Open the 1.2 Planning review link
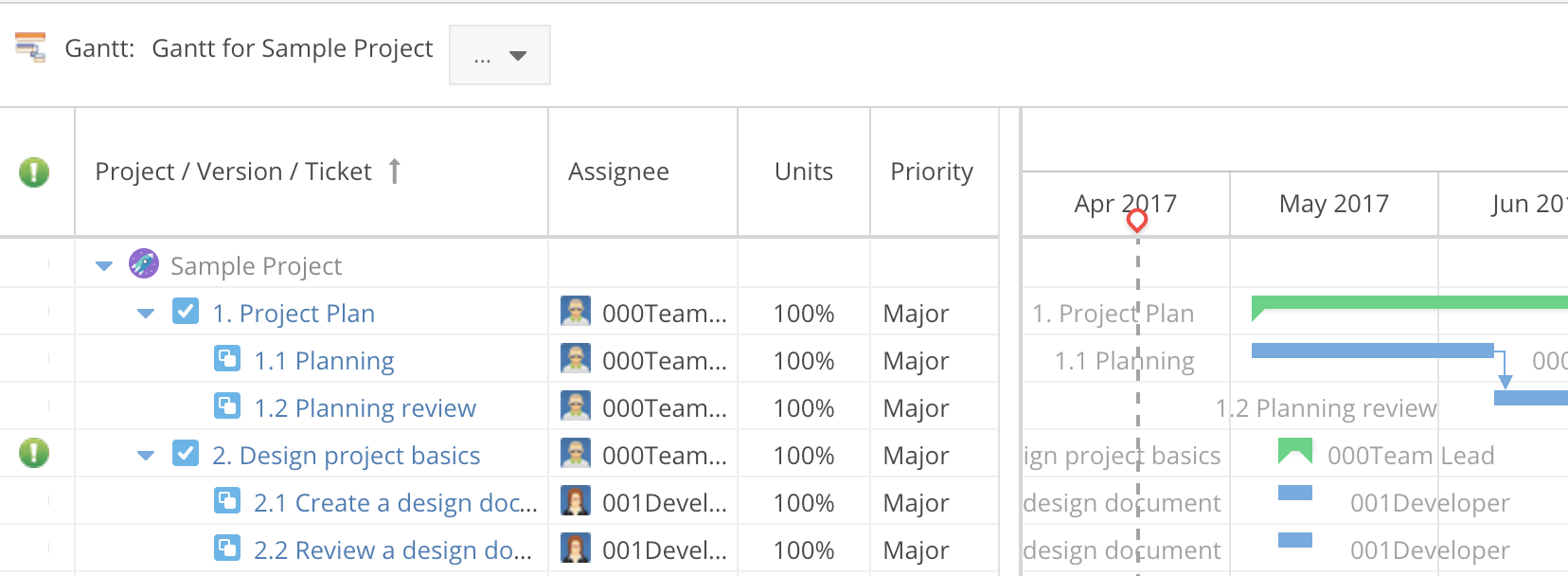The height and width of the screenshot is (576, 1568). click(x=365, y=408)
